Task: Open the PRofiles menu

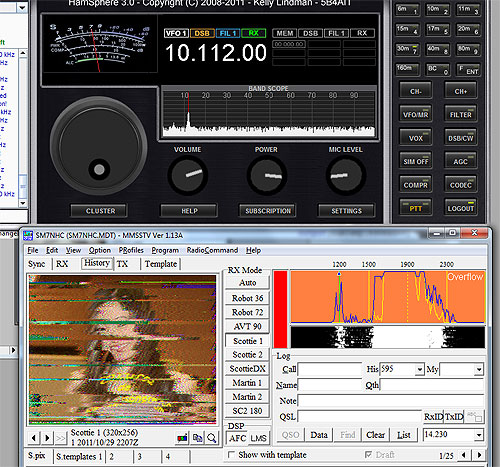Action: pyautogui.click(x=131, y=250)
